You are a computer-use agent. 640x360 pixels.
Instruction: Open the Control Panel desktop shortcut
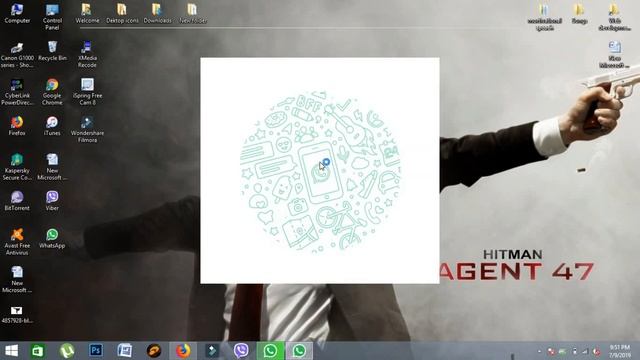pos(52,17)
